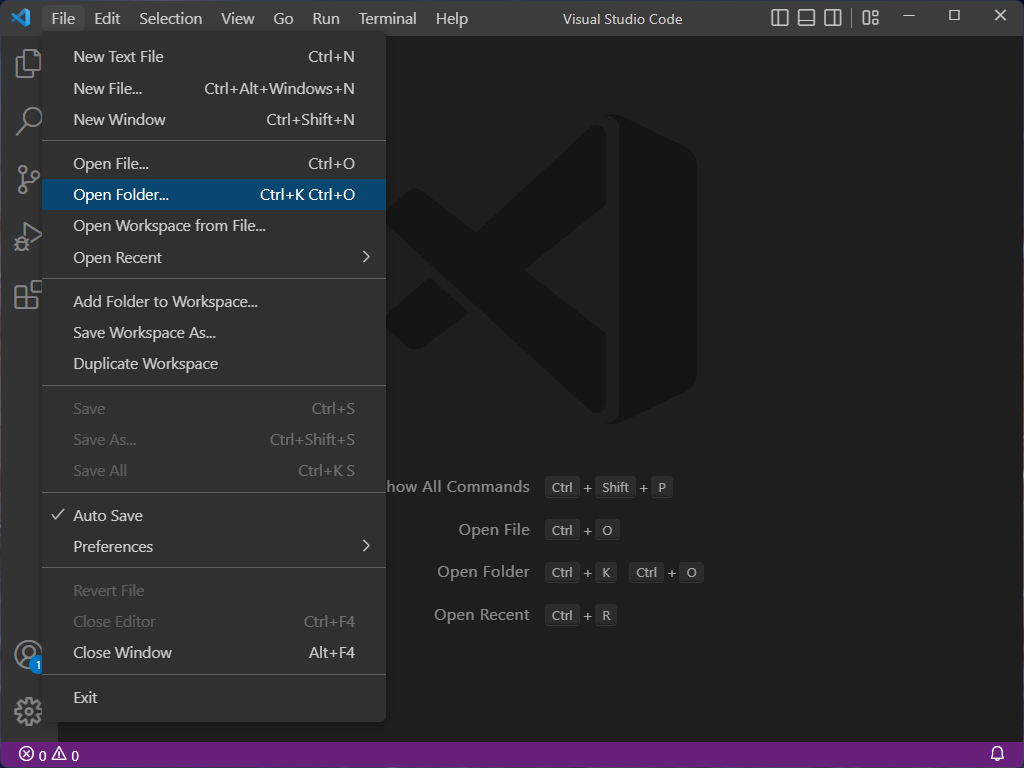Open the Terminal menu in menu bar

tap(388, 18)
